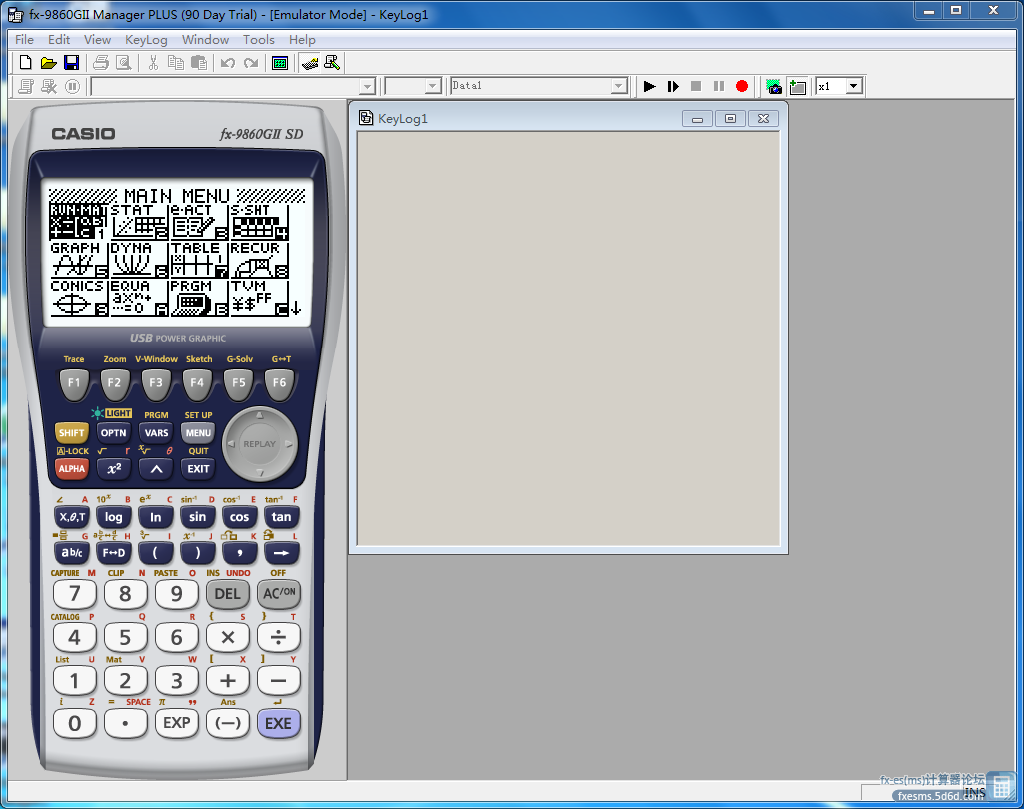Click the caret power key
1024x809 pixels.
tap(156, 468)
